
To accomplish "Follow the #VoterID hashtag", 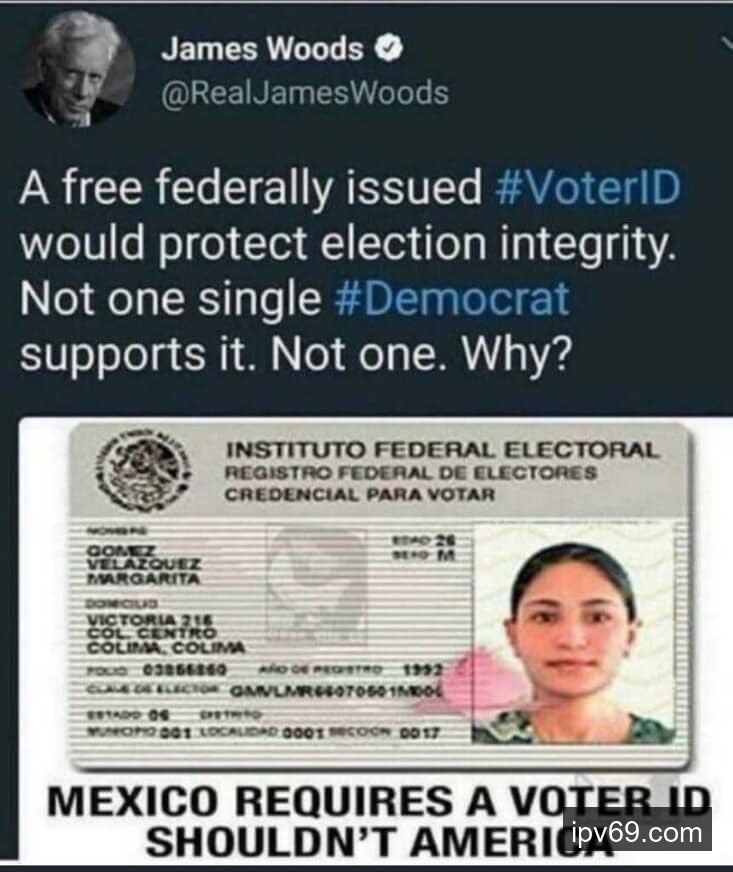I will [x=587, y=187].
